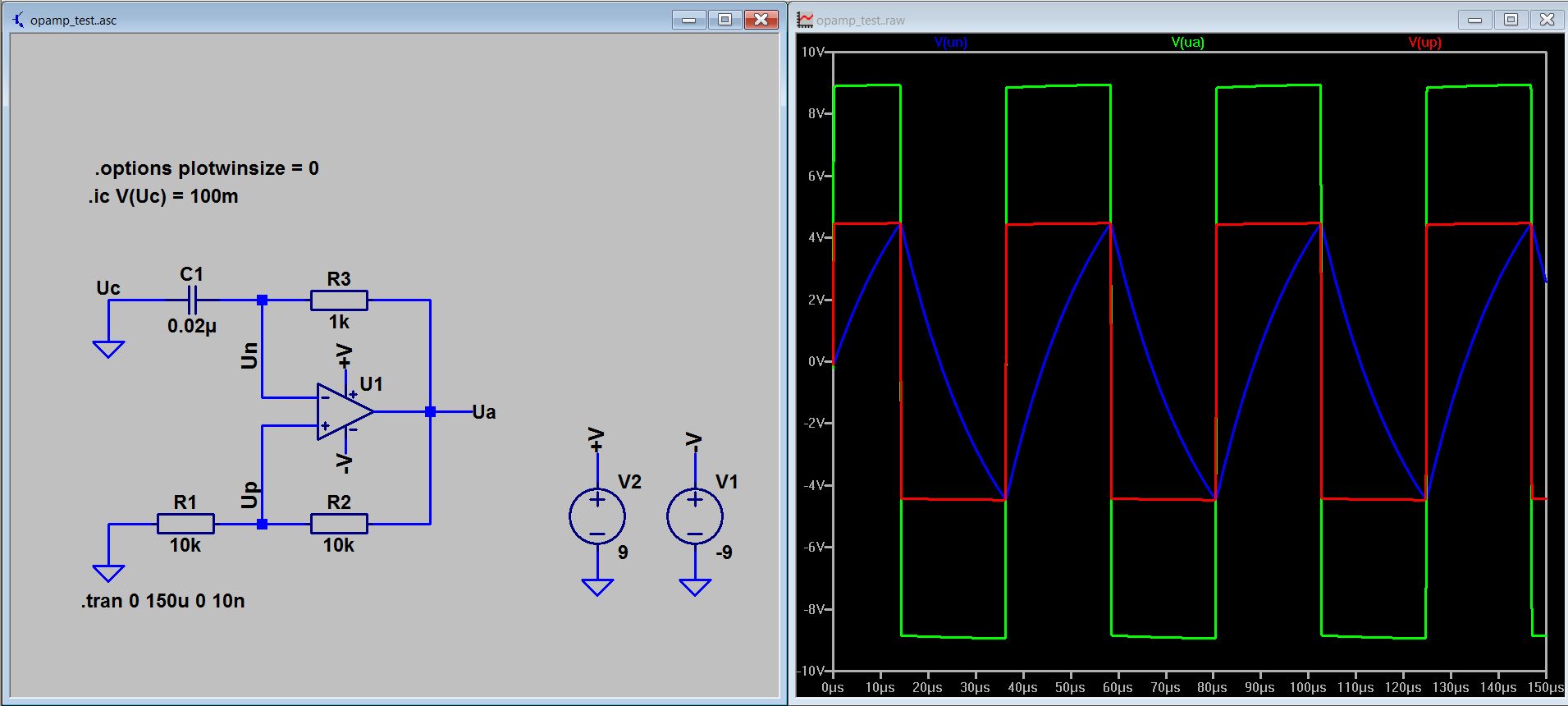Click the U1 reference designator
Image resolution: width=1568 pixels, height=706 pixels.
[x=372, y=384]
